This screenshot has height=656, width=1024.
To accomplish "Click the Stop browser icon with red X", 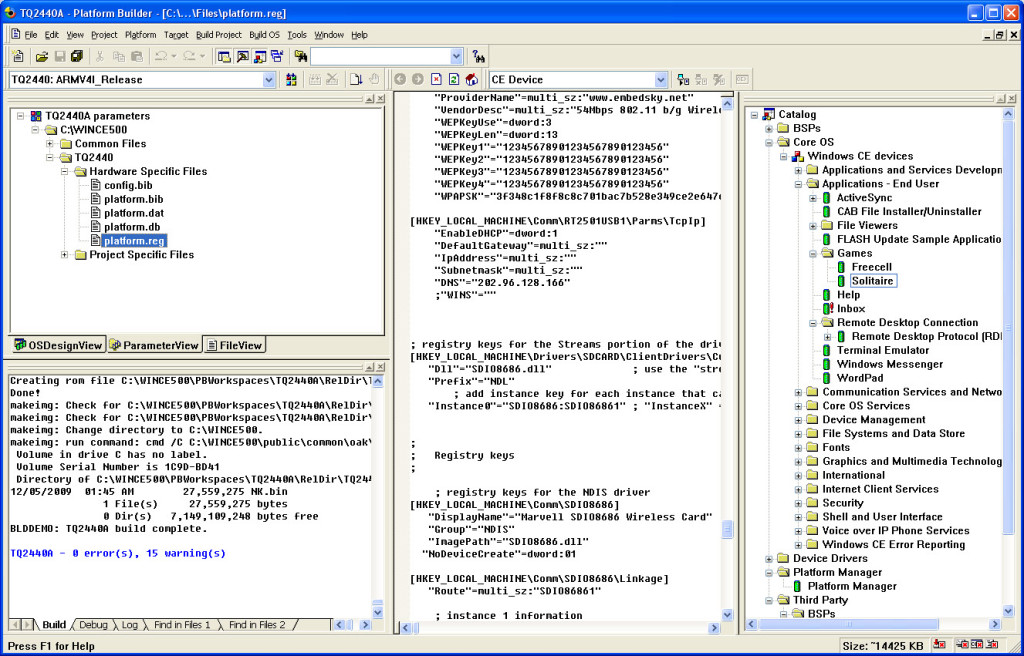I will (436, 80).
